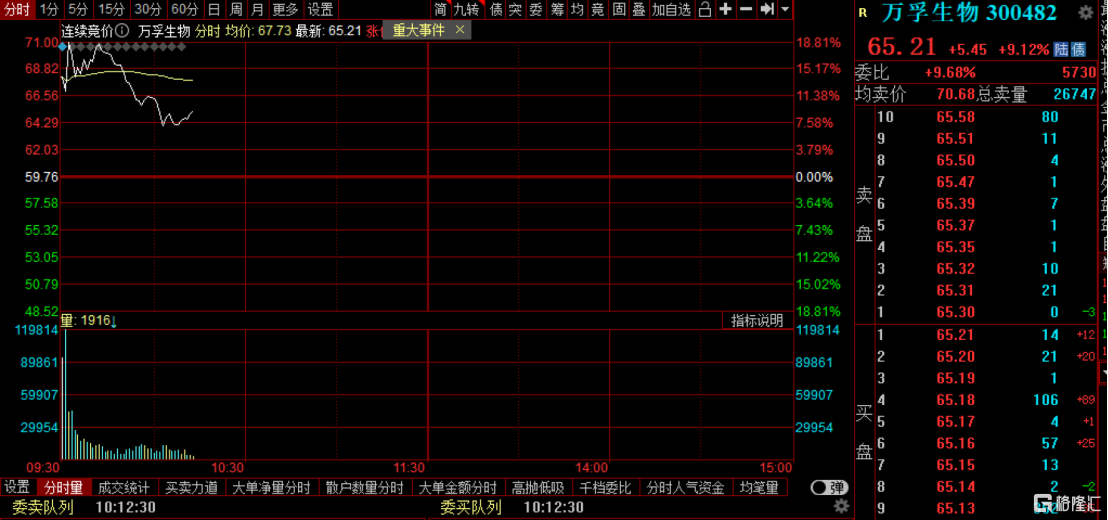Open the weekly 周 K-line chart
The height and width of the screenshot is (520, 1108).
pos(236,9)
